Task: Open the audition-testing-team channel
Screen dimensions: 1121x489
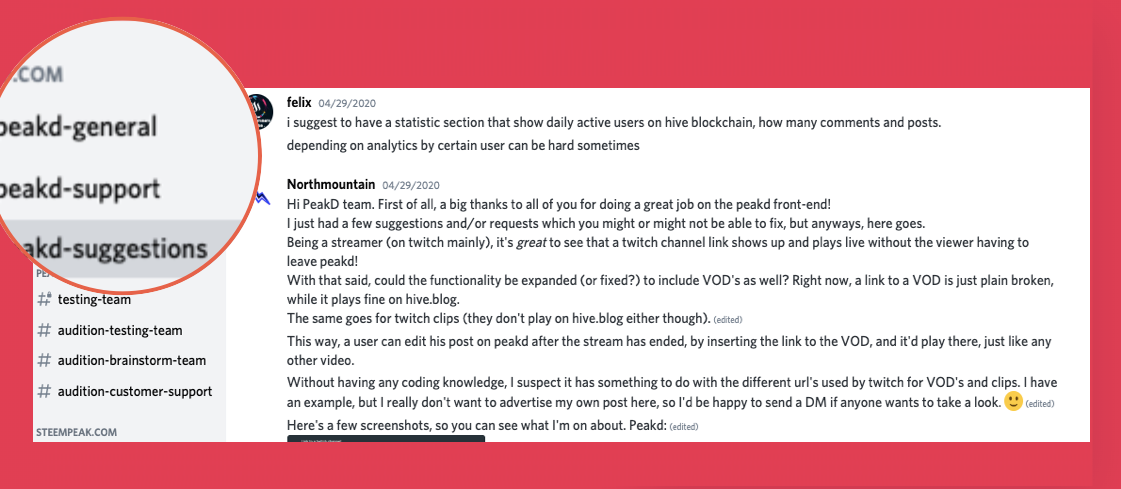Action: 120,330
